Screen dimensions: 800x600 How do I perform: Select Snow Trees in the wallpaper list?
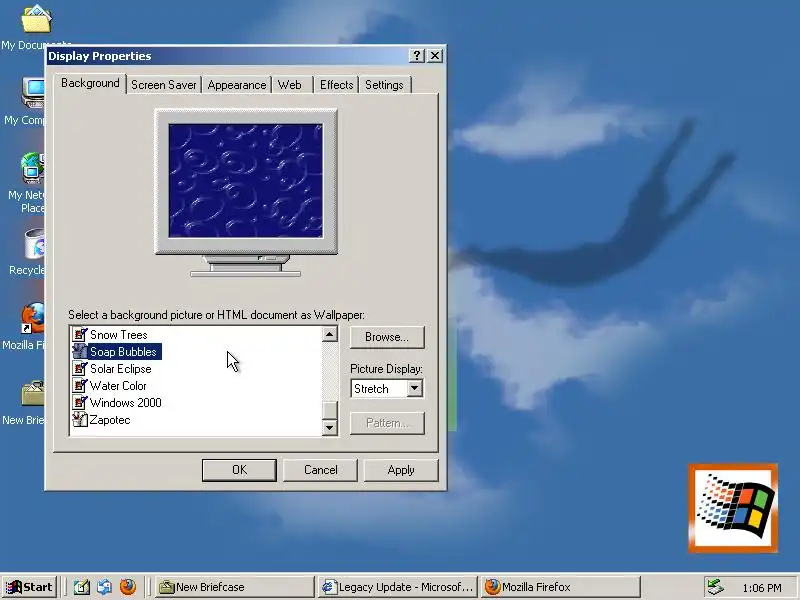(118, 335)
